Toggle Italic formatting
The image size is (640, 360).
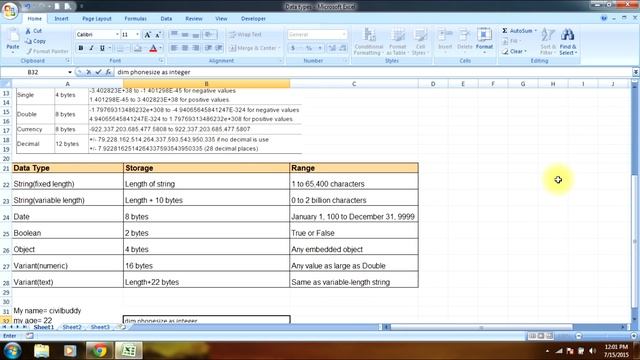coord(91,48)
